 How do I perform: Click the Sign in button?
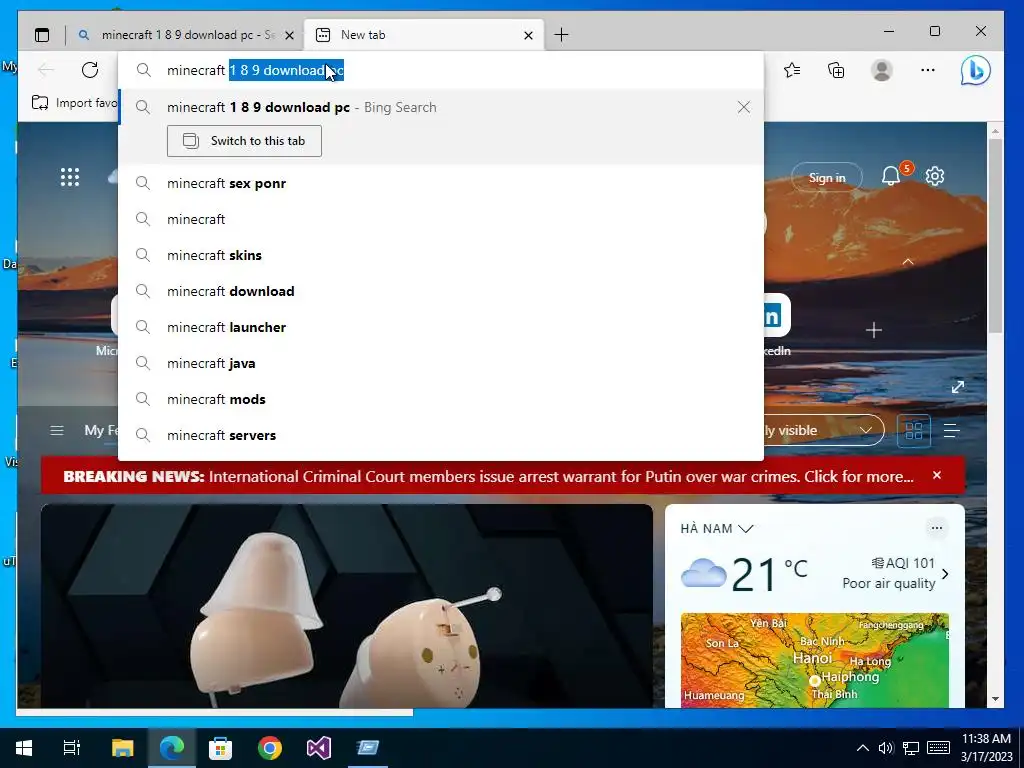[827, 178]
